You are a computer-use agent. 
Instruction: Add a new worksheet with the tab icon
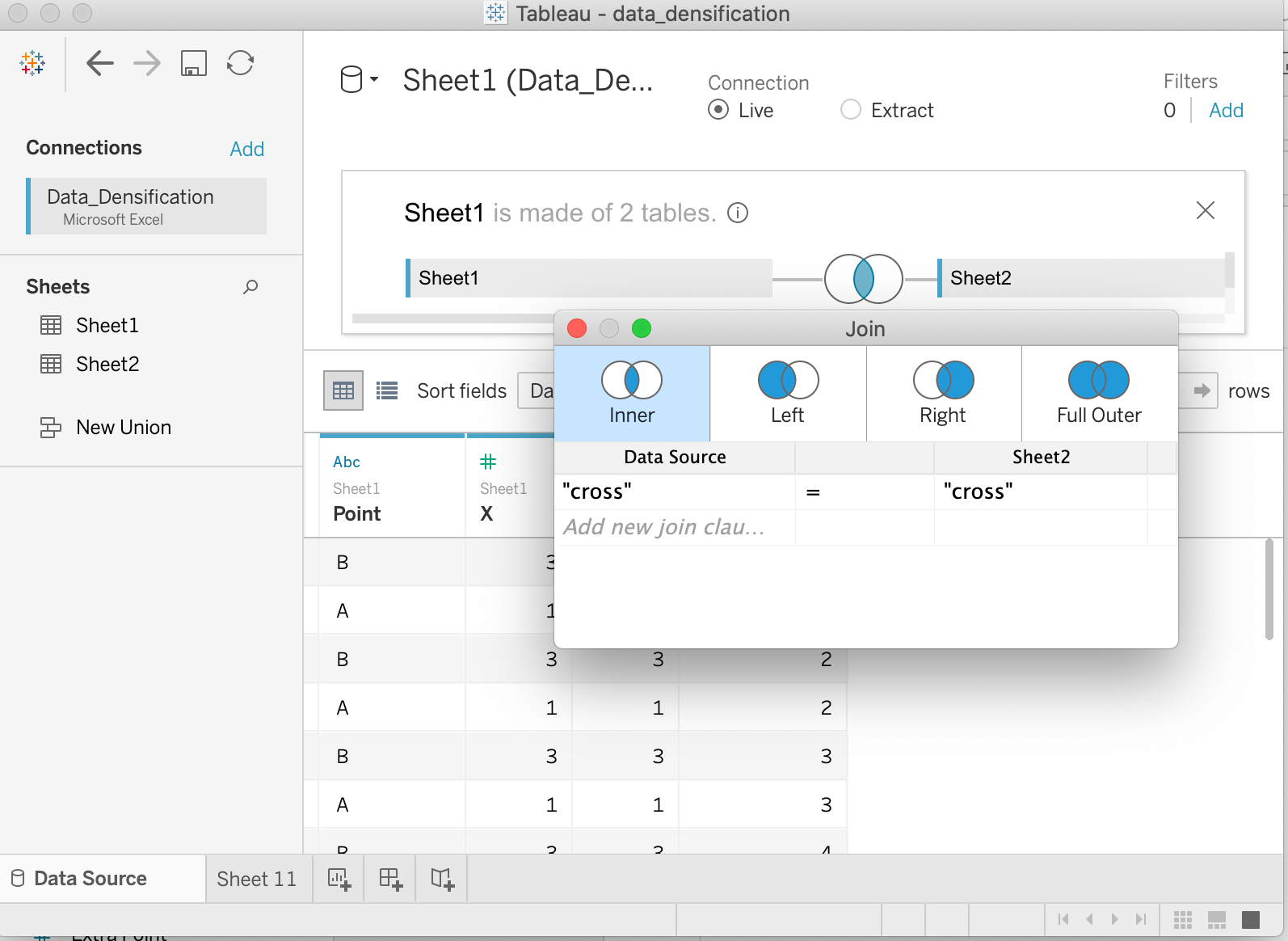click(339, 880)
